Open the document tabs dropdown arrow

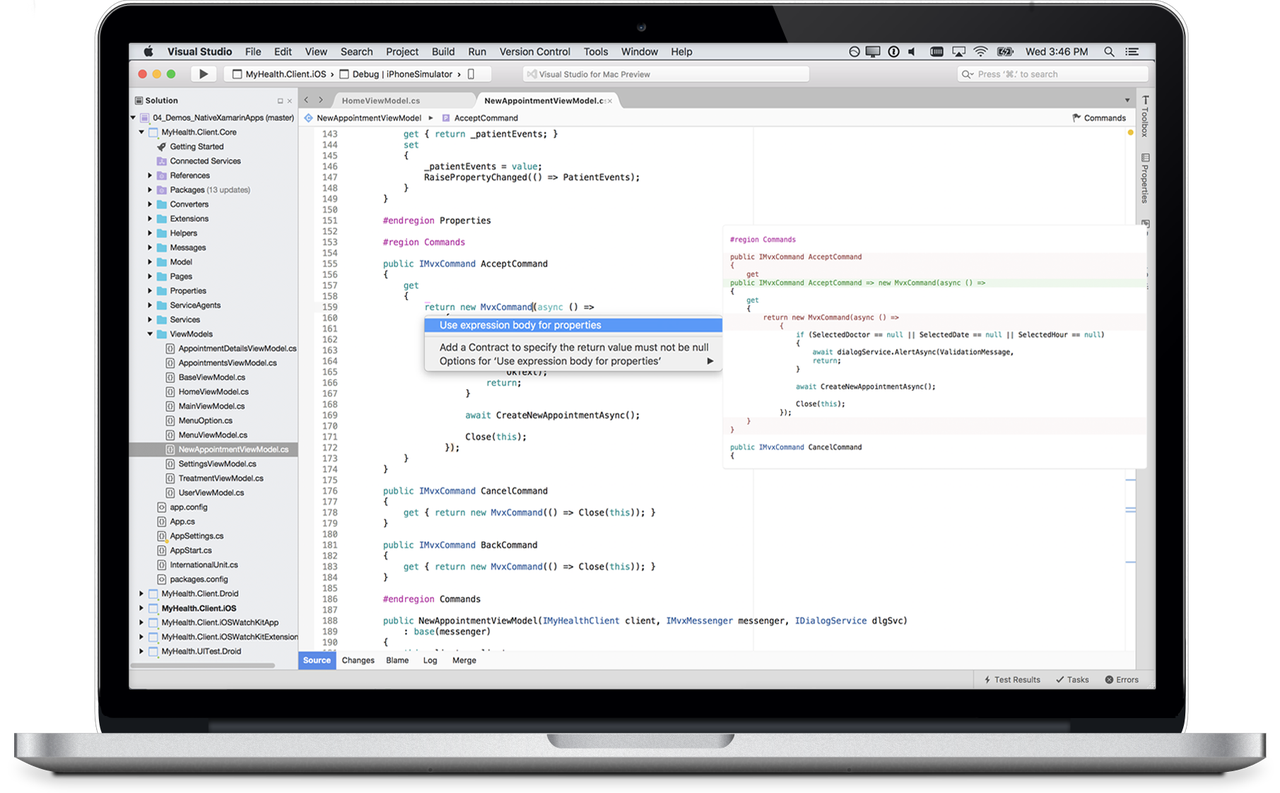coord(1127,101)
